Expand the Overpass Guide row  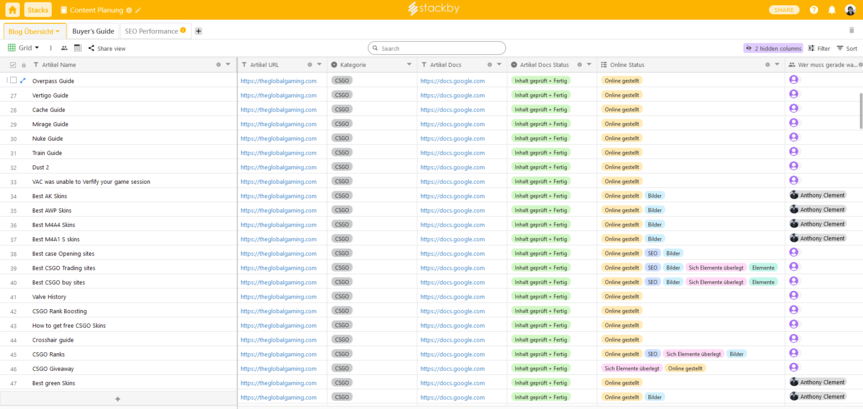click(23, 81)
